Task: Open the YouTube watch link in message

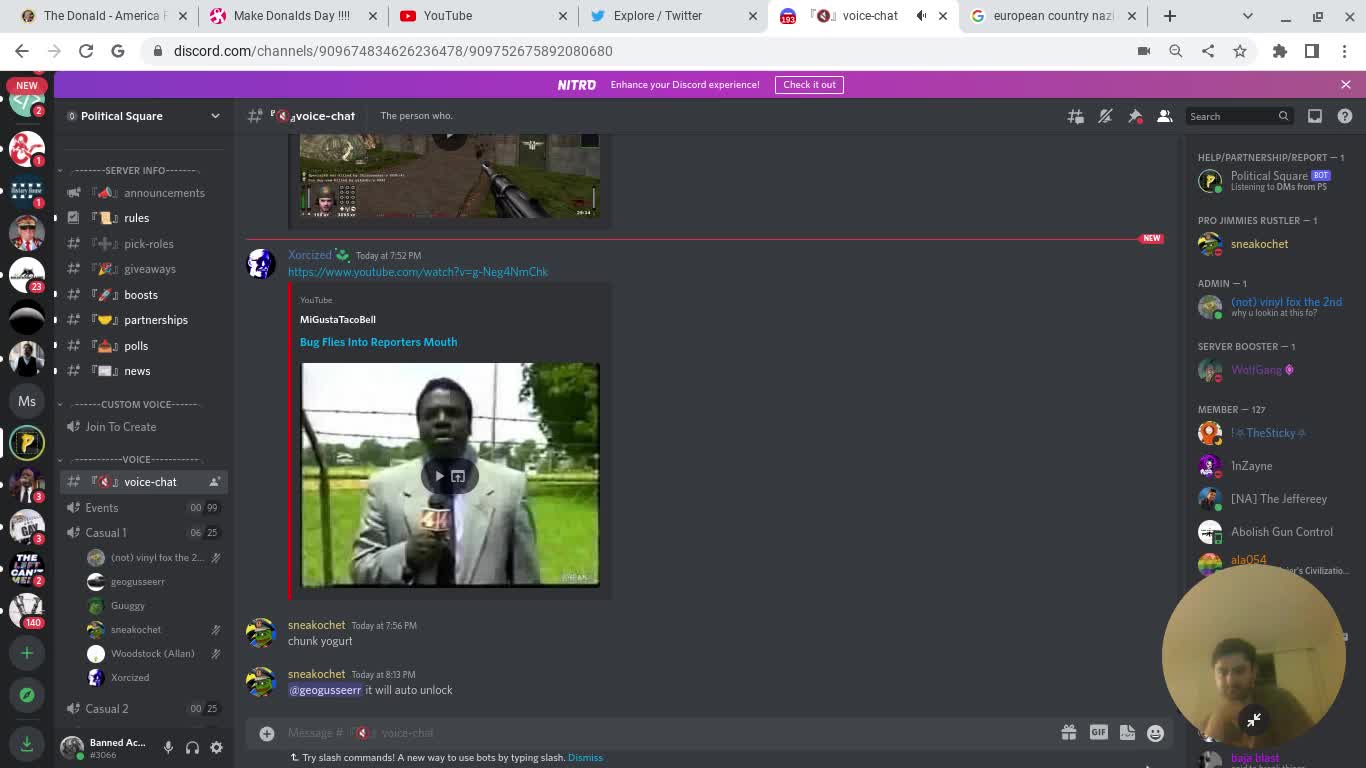Action: click(x=418, y=272)
